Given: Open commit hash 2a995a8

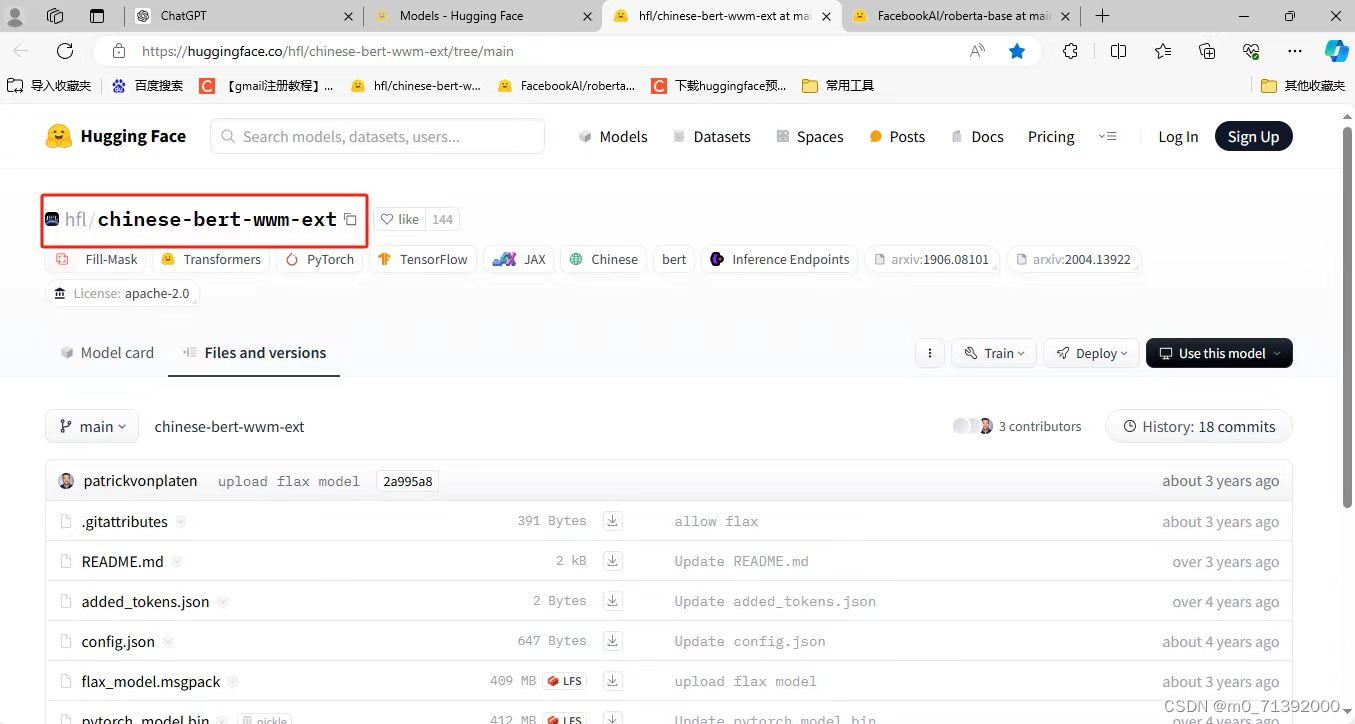Looking at the screenshot, I should click(408, 481).
